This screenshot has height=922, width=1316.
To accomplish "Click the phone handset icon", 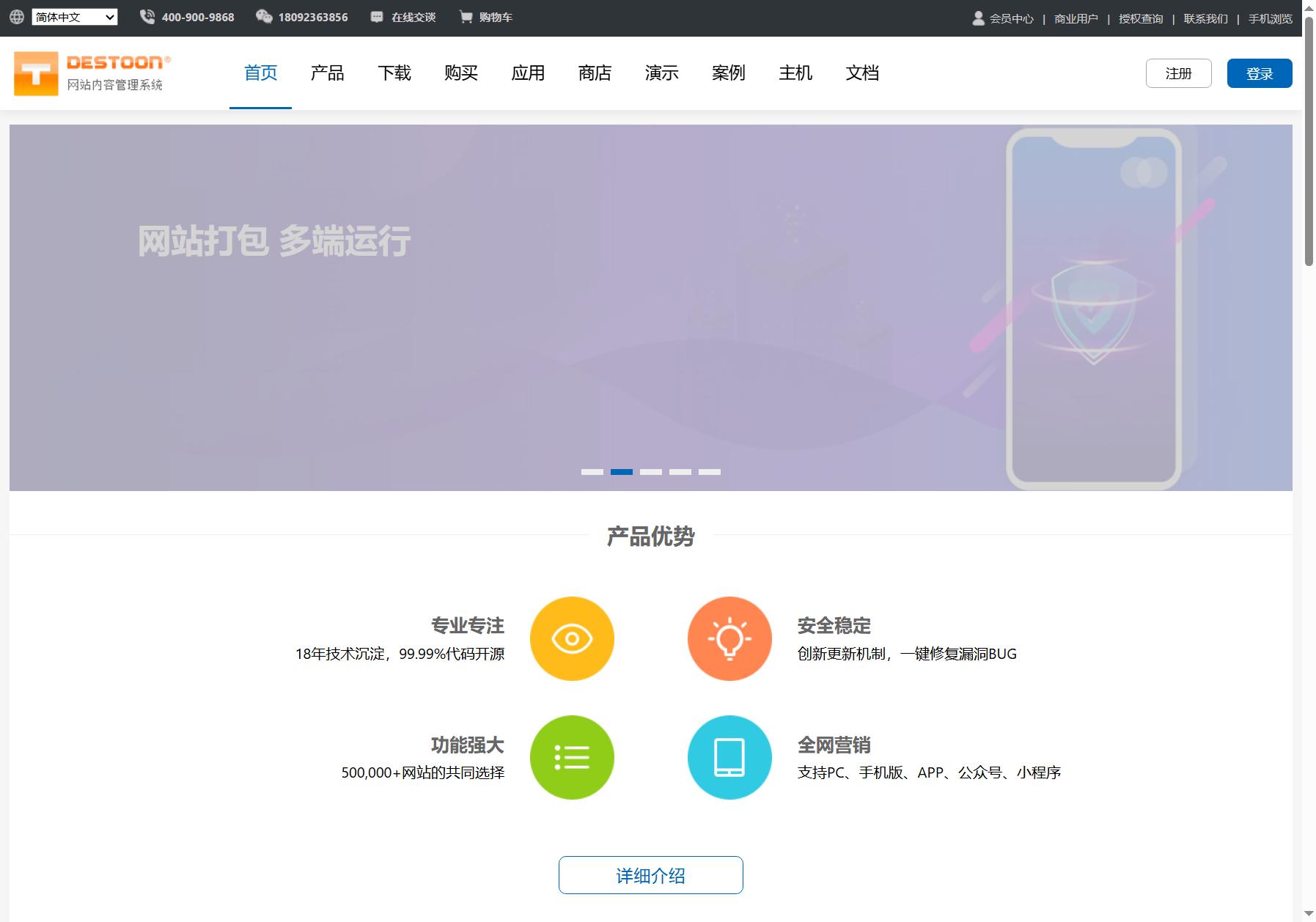I will (147, 16).
